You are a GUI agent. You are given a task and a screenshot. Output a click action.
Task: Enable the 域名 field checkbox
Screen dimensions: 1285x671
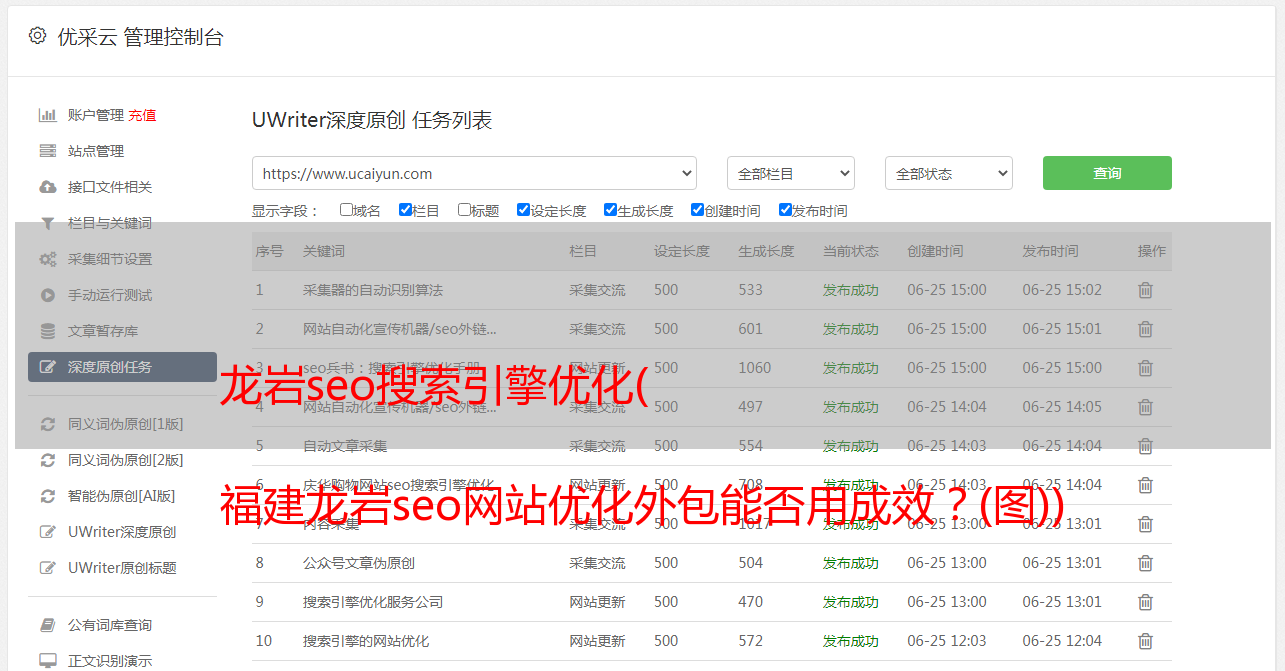click(346, 210)
